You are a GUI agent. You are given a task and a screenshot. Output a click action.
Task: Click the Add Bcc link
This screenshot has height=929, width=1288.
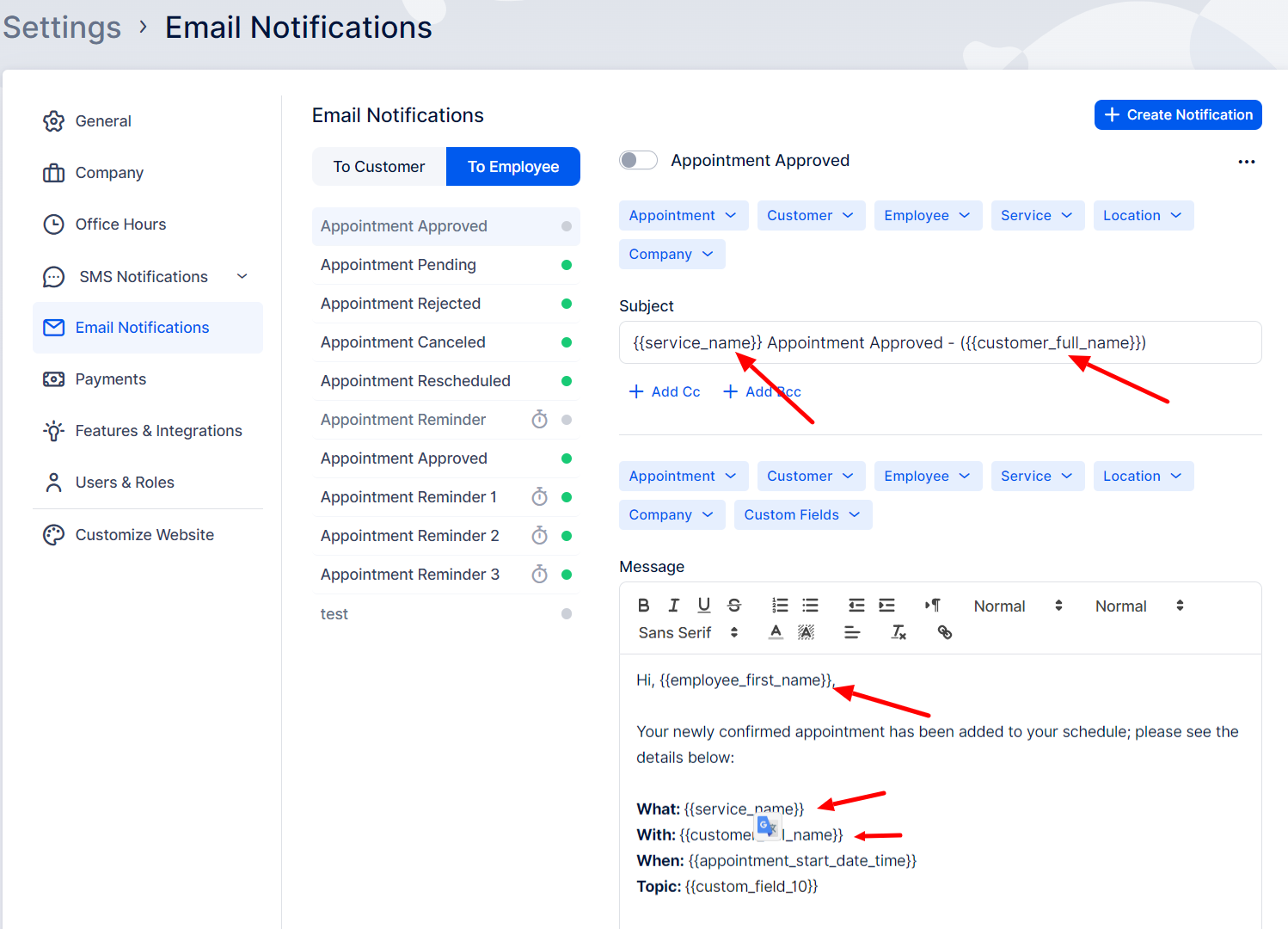[x=762, y=391]
